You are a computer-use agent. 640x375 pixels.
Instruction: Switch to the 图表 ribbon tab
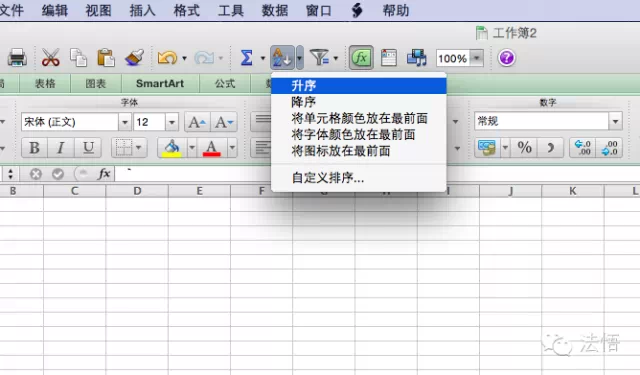pyautogui.click(x=96, y=84)
